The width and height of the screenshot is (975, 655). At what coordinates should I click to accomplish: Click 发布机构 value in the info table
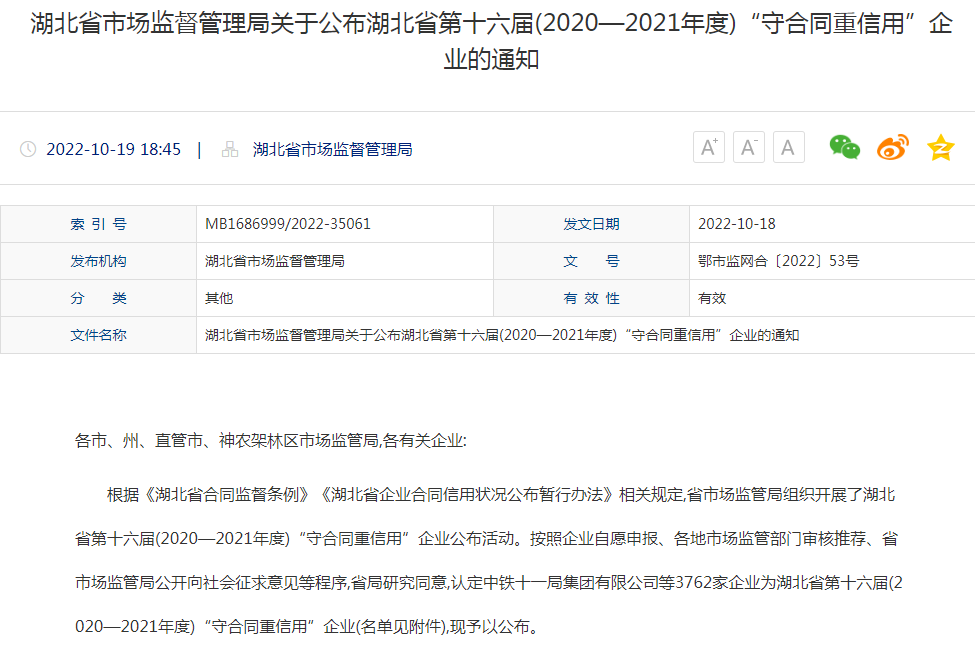275,261
